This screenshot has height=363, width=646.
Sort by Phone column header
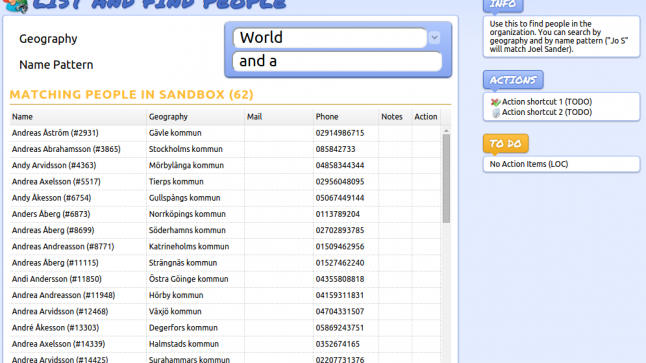[346, 117]
